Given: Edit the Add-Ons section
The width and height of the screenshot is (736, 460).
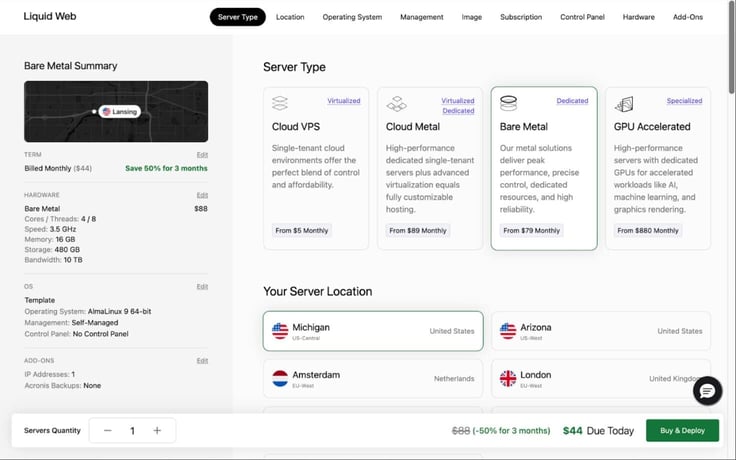Looking at the screenshot, I should tap(202, 361).
